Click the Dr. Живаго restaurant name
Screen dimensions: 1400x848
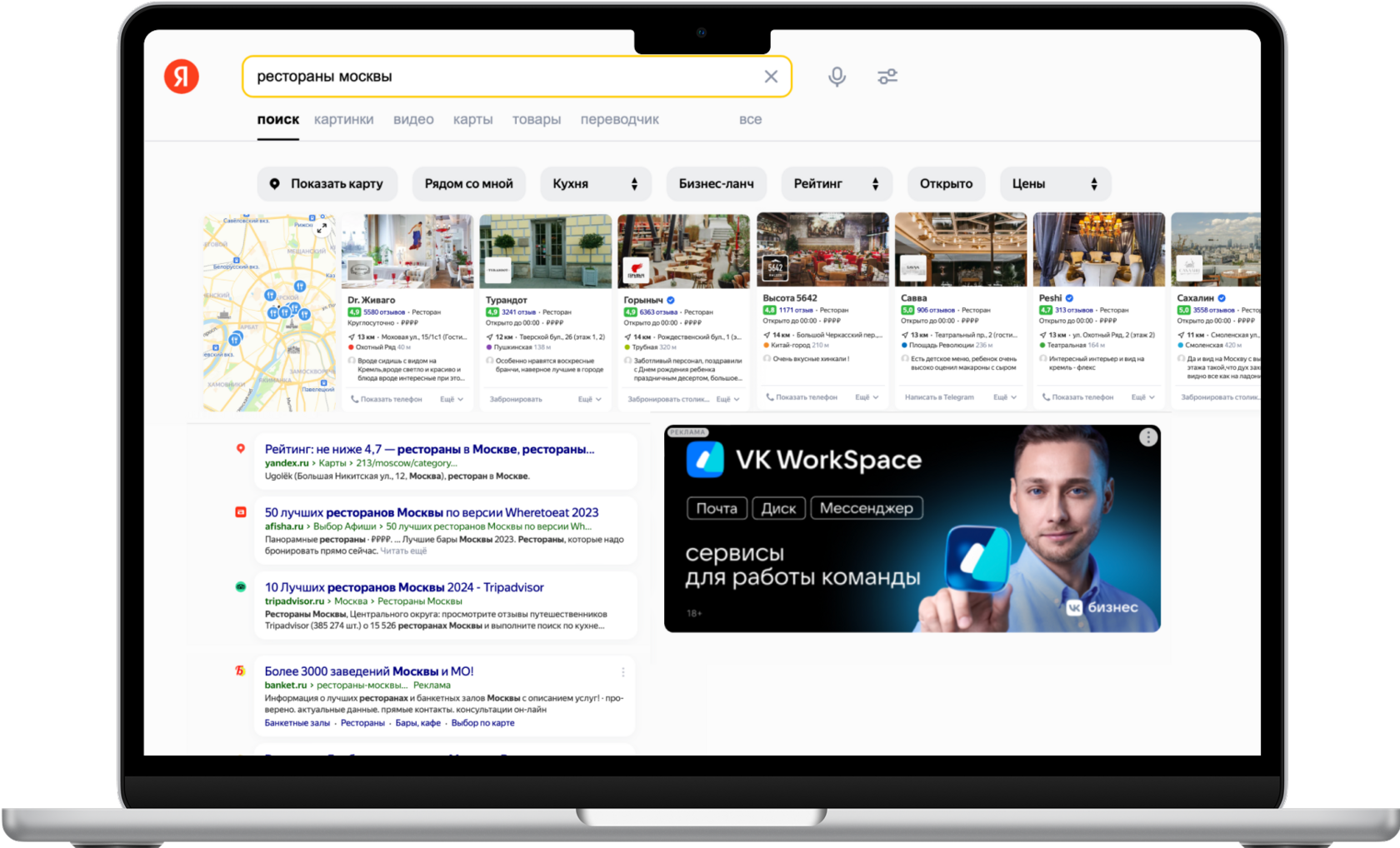pos(372,300)
